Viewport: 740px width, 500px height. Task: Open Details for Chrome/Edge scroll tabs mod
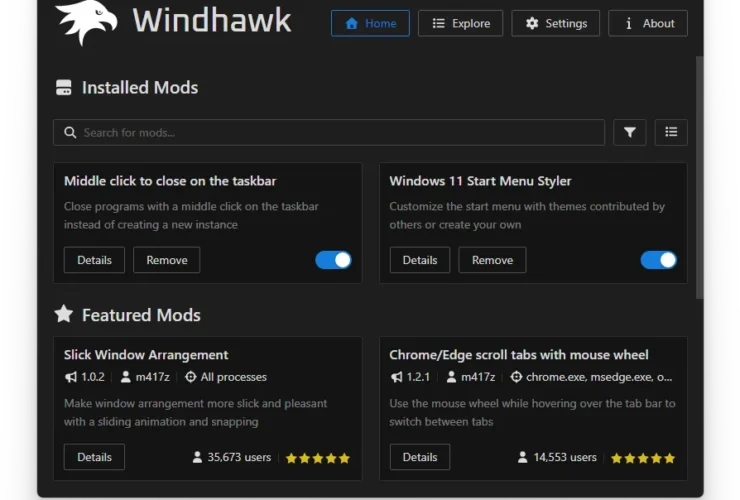click(x=420, y=457)
